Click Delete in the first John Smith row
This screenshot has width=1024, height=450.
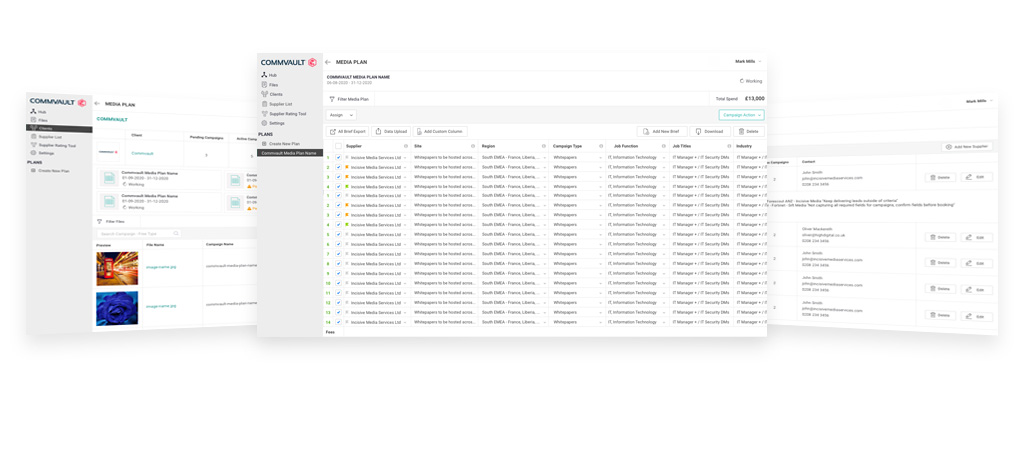[940, 177]
